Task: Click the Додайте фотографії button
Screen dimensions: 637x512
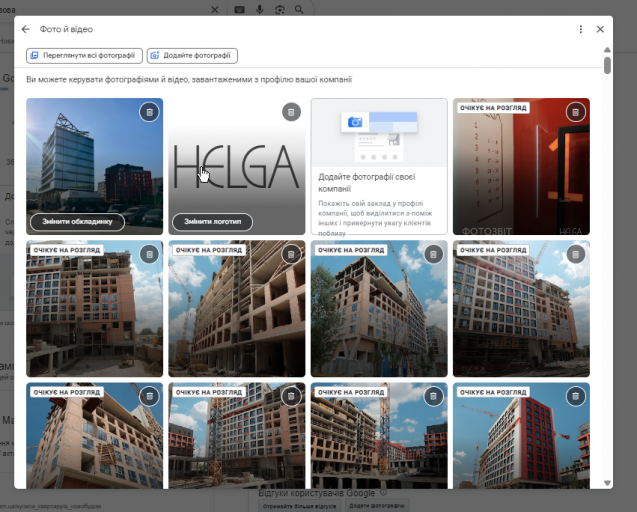Action: (x=193, y=56)
